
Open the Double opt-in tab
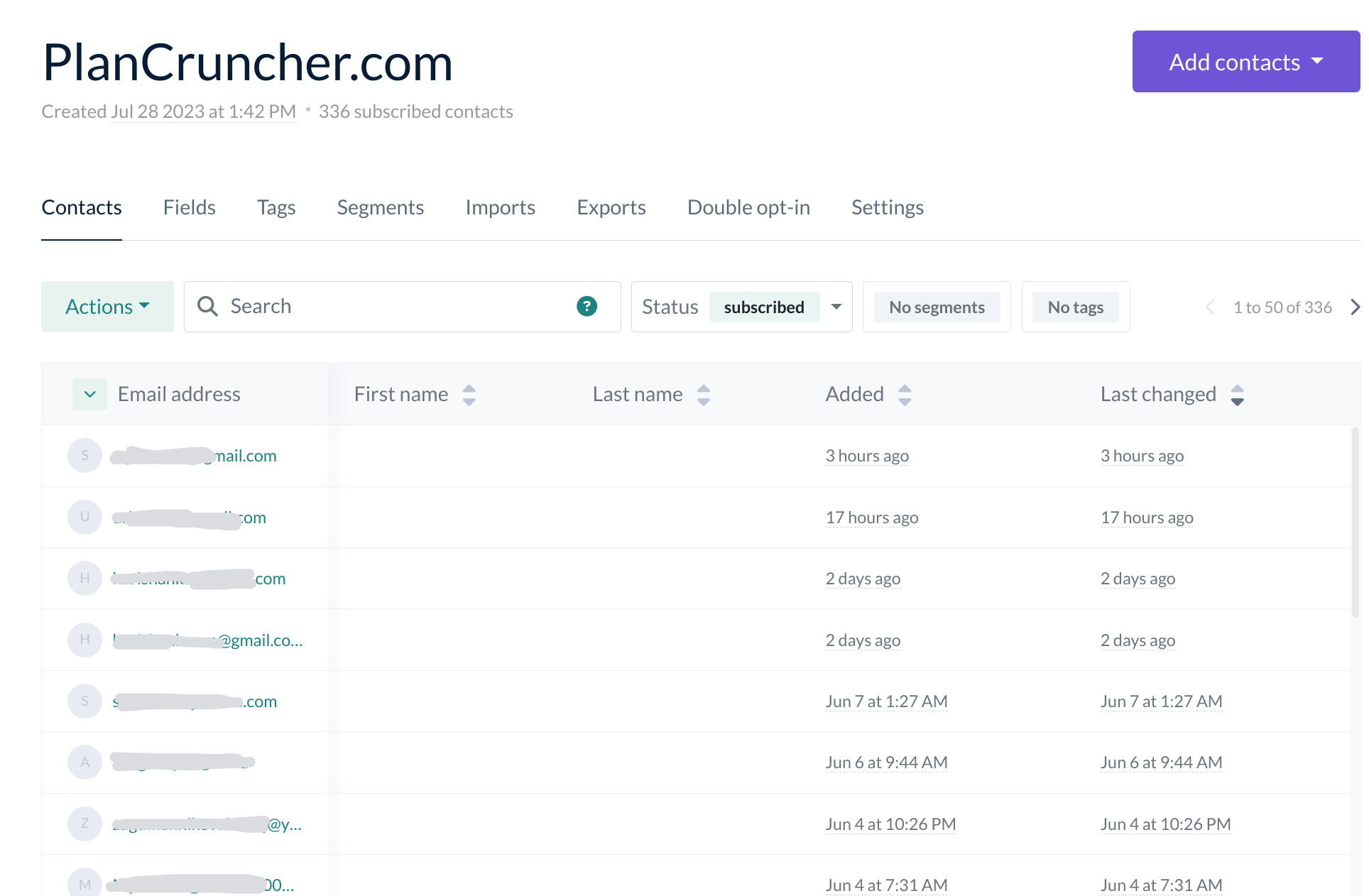(748, 207)
